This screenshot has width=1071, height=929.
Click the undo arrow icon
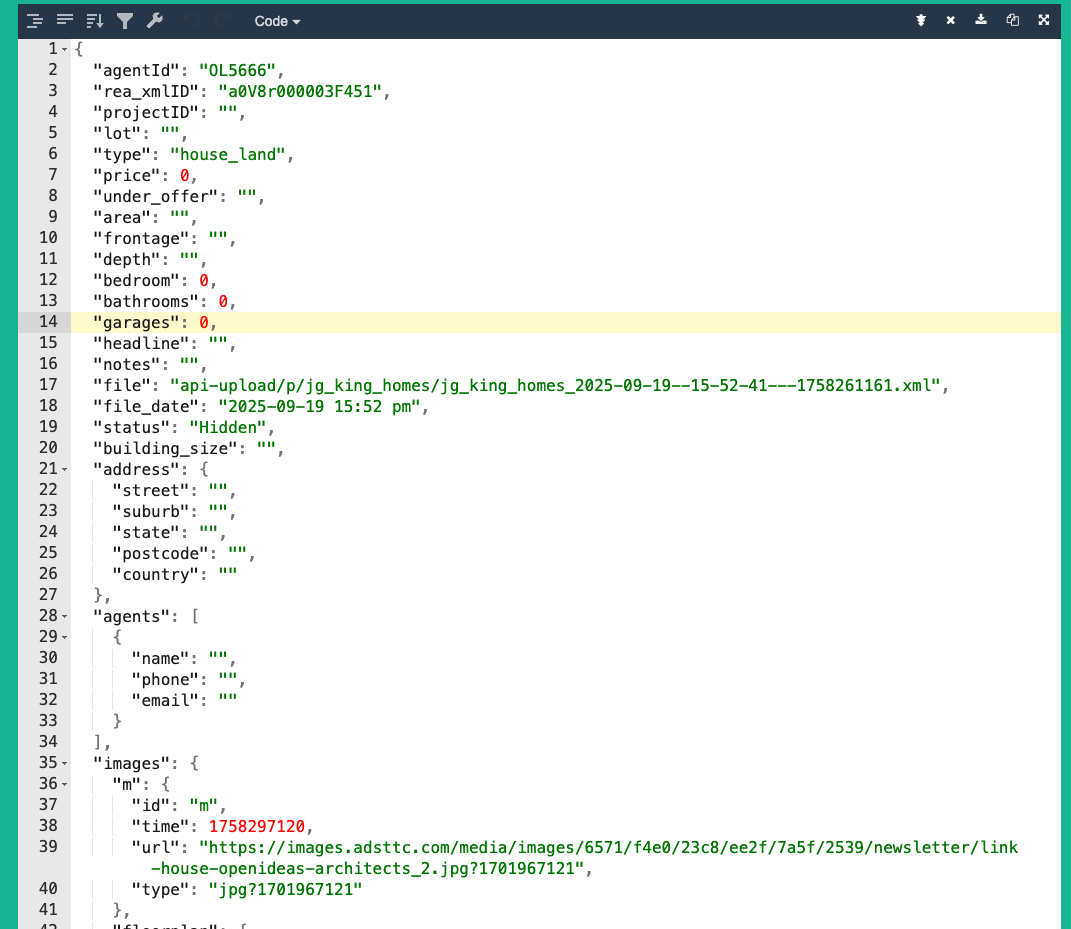[192, 20]
